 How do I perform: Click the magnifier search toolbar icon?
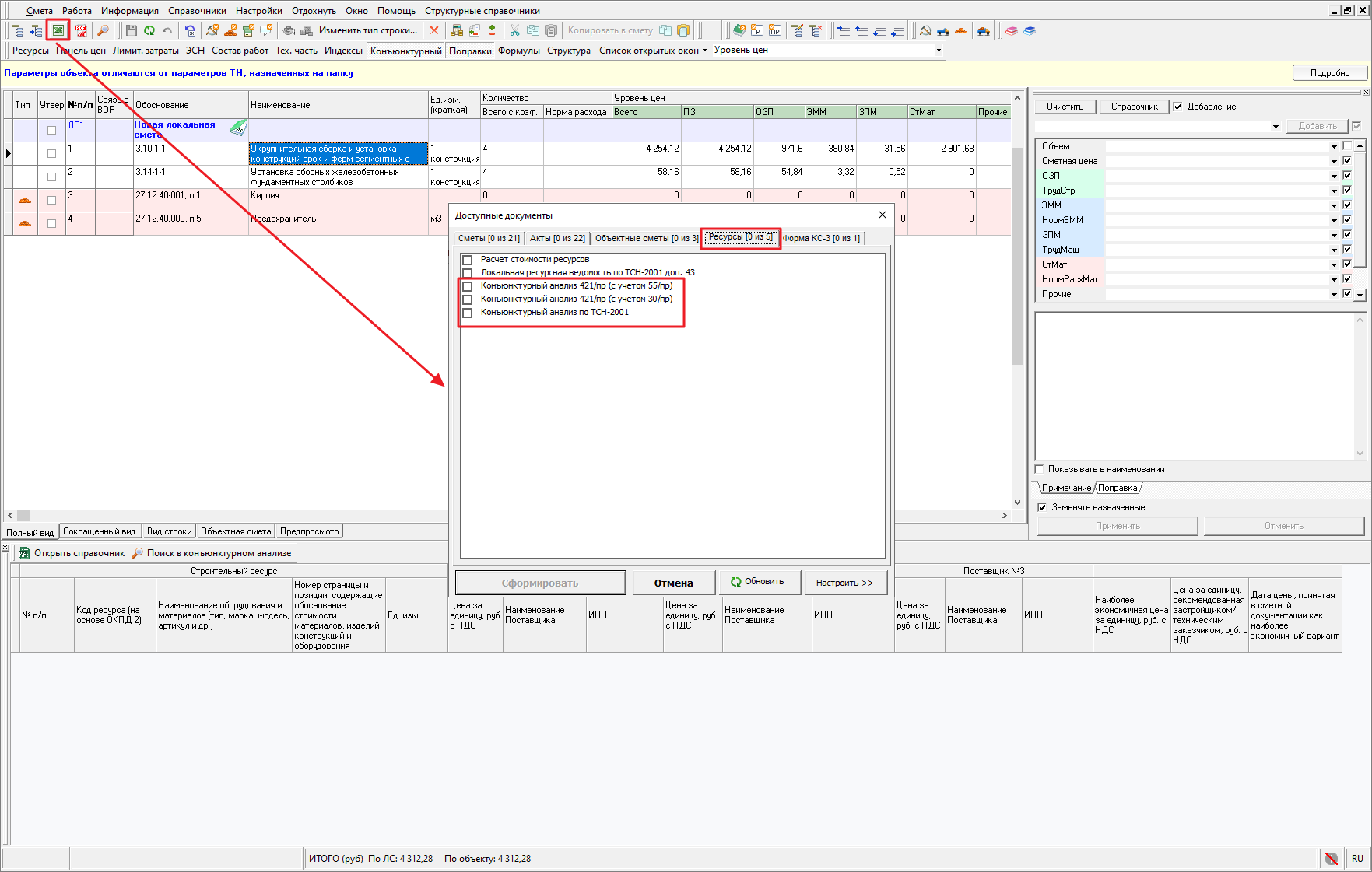[x=103, y=30]
